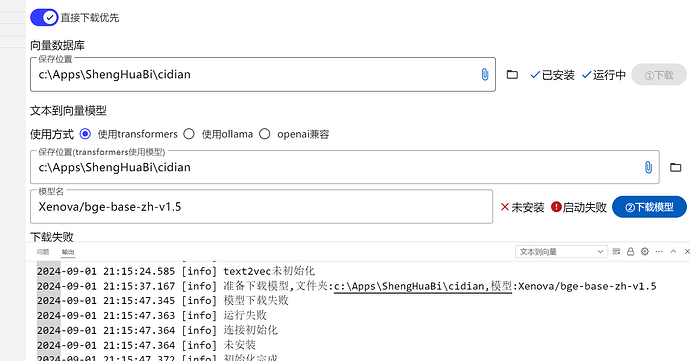Open the 文本到向量 output channel dropdown
Image resolution: width=690 pixels, height=361 pixels.
[561, 252]
